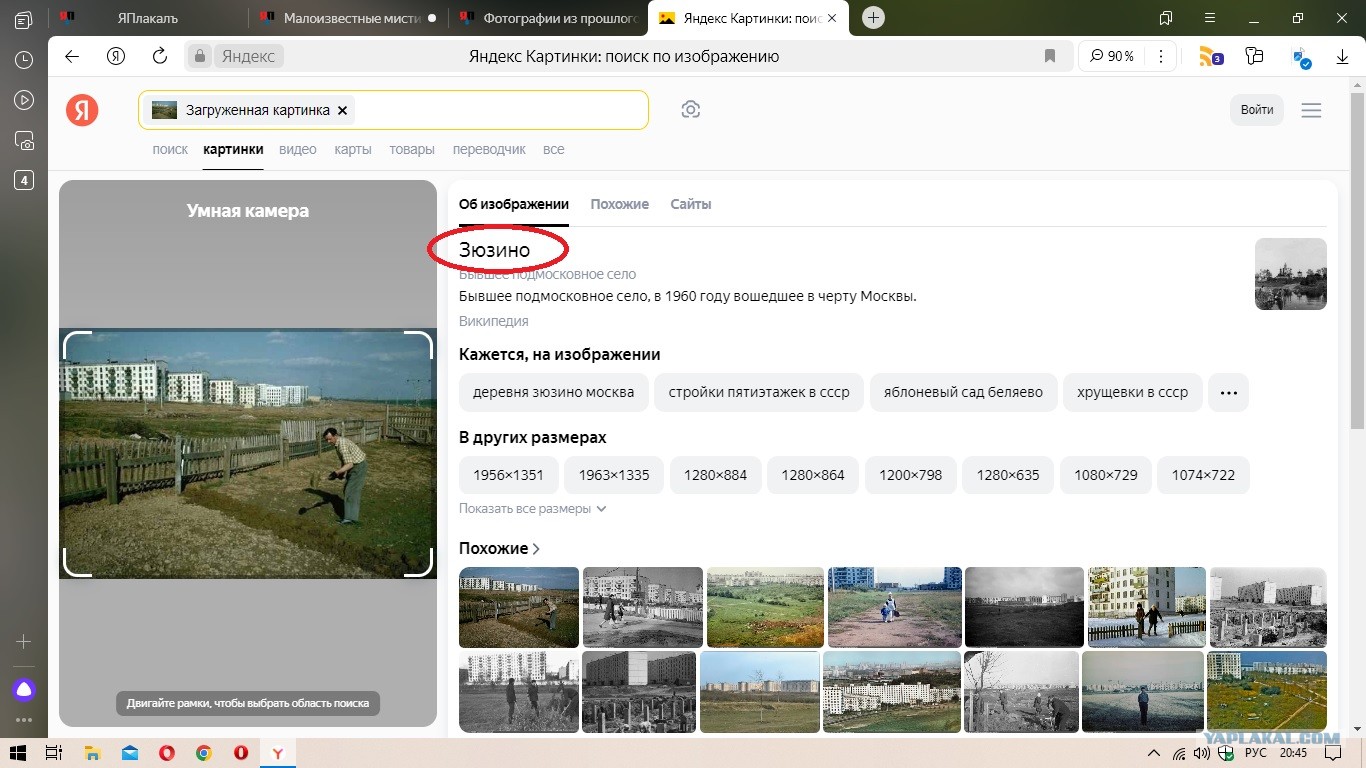Viewport: 1366px width, 768px height.
Task: Launch Alice assistant in sidebar
Action: (24, 689)
